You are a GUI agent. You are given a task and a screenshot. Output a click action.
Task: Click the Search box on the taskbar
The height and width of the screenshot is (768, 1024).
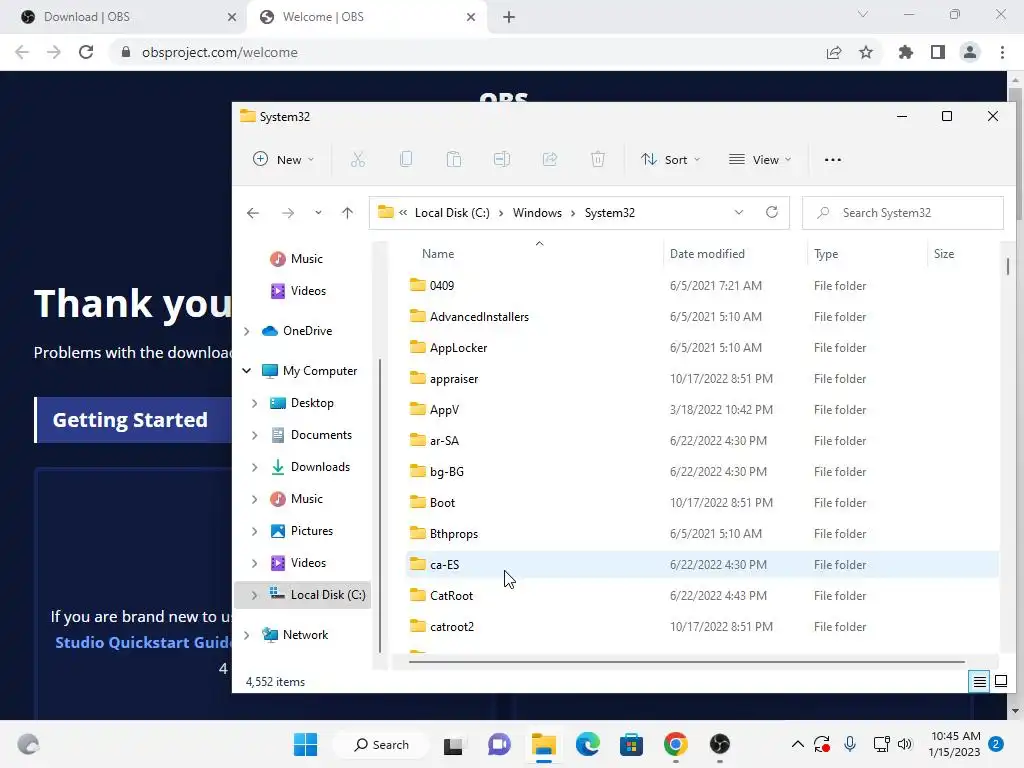(x=381, y=744)
